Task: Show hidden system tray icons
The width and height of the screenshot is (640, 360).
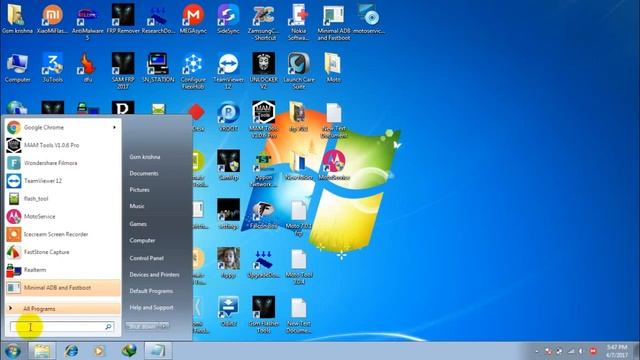Action: [x=537, y=351]
